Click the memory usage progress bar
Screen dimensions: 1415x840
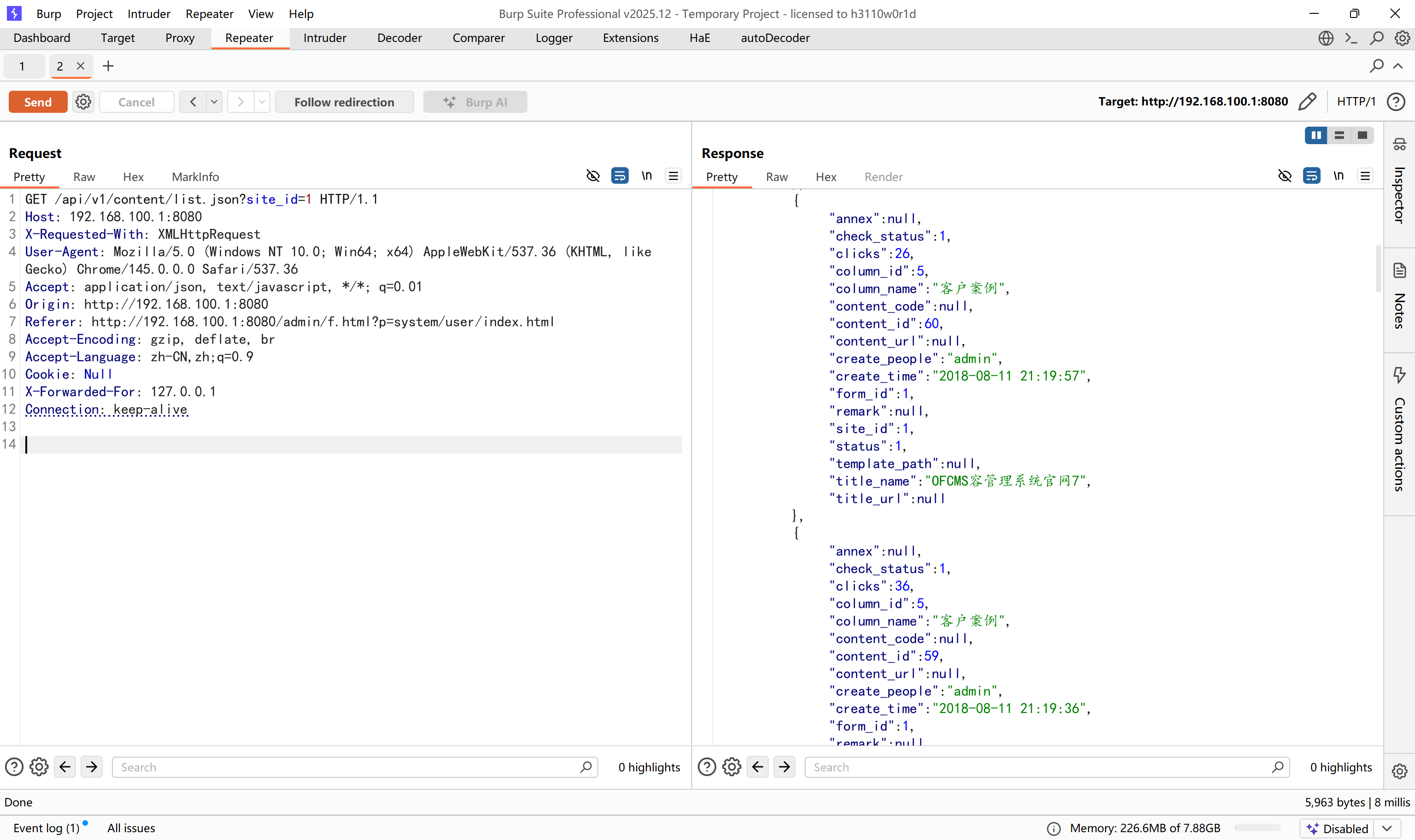click(1257, 828)
